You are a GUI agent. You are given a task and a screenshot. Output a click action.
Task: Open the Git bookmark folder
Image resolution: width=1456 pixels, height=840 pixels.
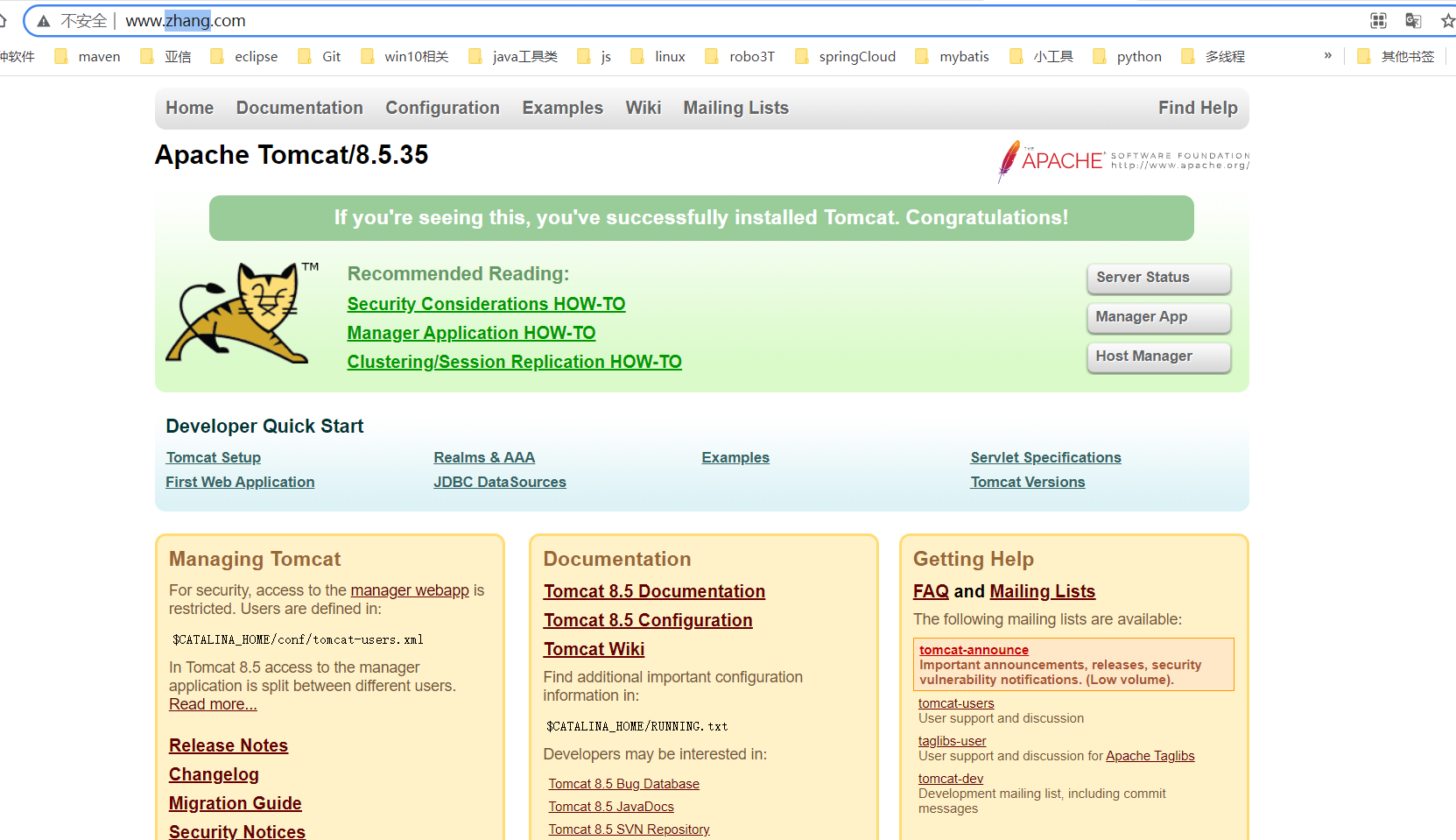tap(320, 57)
